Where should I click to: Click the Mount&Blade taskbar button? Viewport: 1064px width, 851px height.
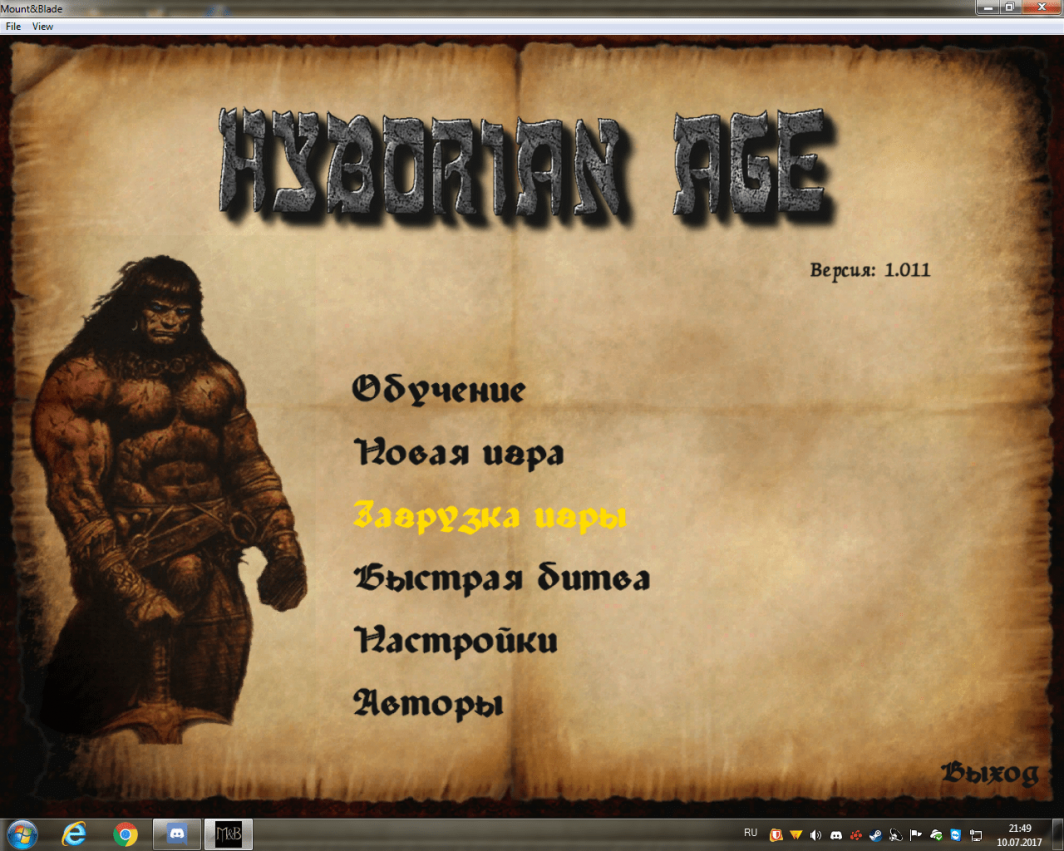point(229,834)
